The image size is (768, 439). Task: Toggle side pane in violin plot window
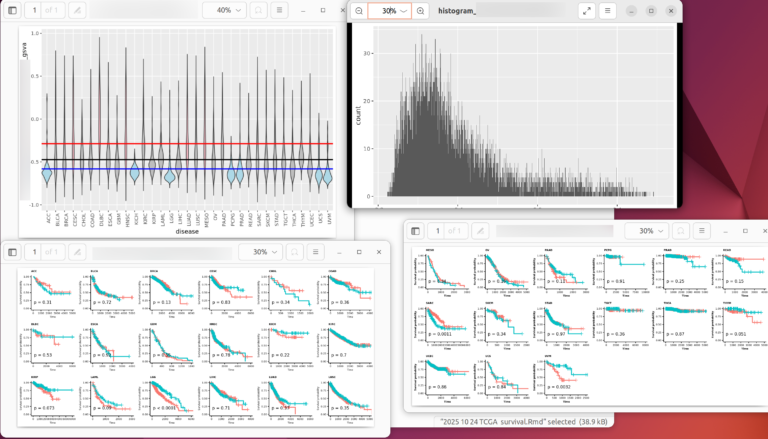(x=13, y=9)
